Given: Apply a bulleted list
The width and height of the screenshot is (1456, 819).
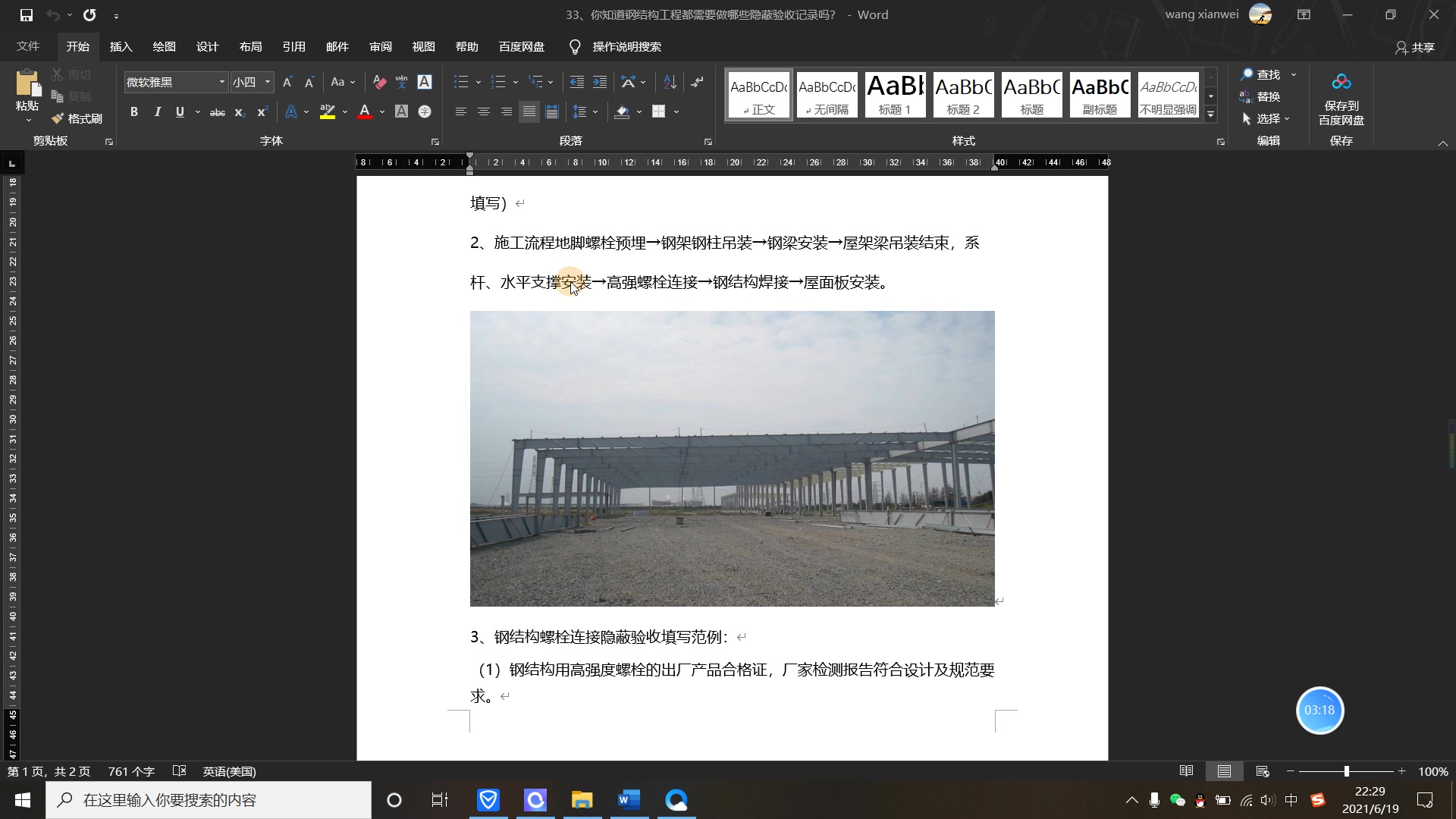Looking at the screenshot, I should point(461,81).
